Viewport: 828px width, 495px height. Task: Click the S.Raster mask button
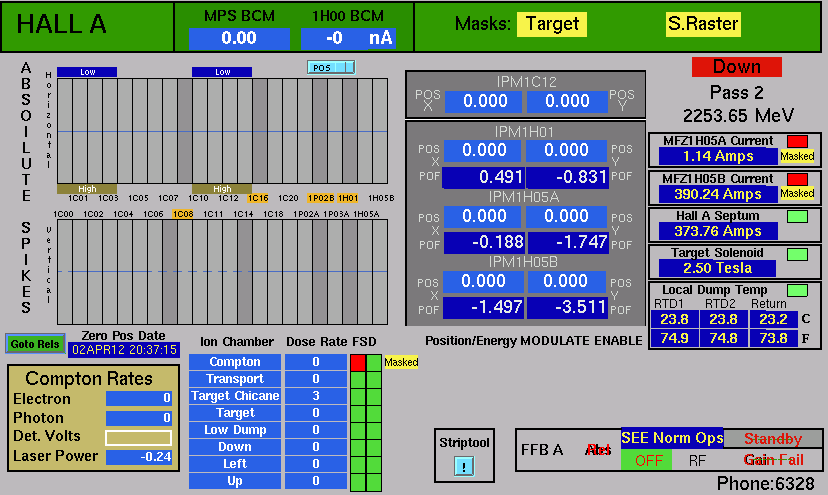pyautogui.click(x=703, y=24)
